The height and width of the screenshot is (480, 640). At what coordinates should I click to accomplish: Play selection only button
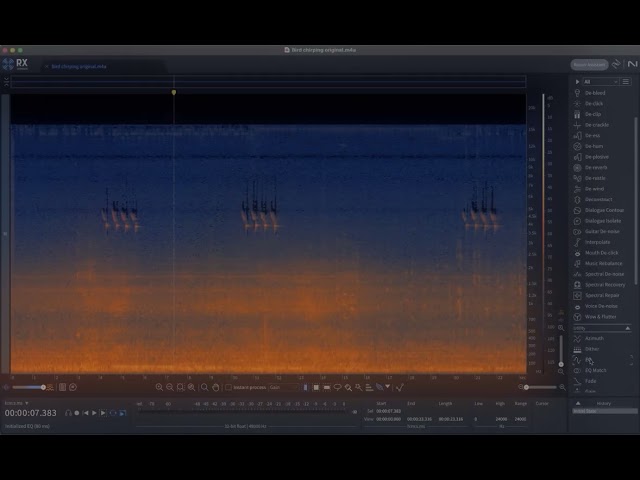pos(103,413)
